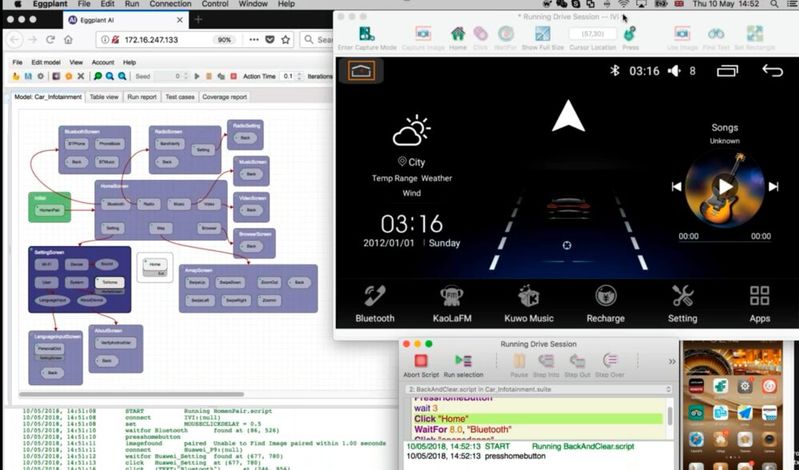This screenshot has height=470, width=799.
Task: Open the Bluetooth app on infotainment
Action: tap(375, 303)
